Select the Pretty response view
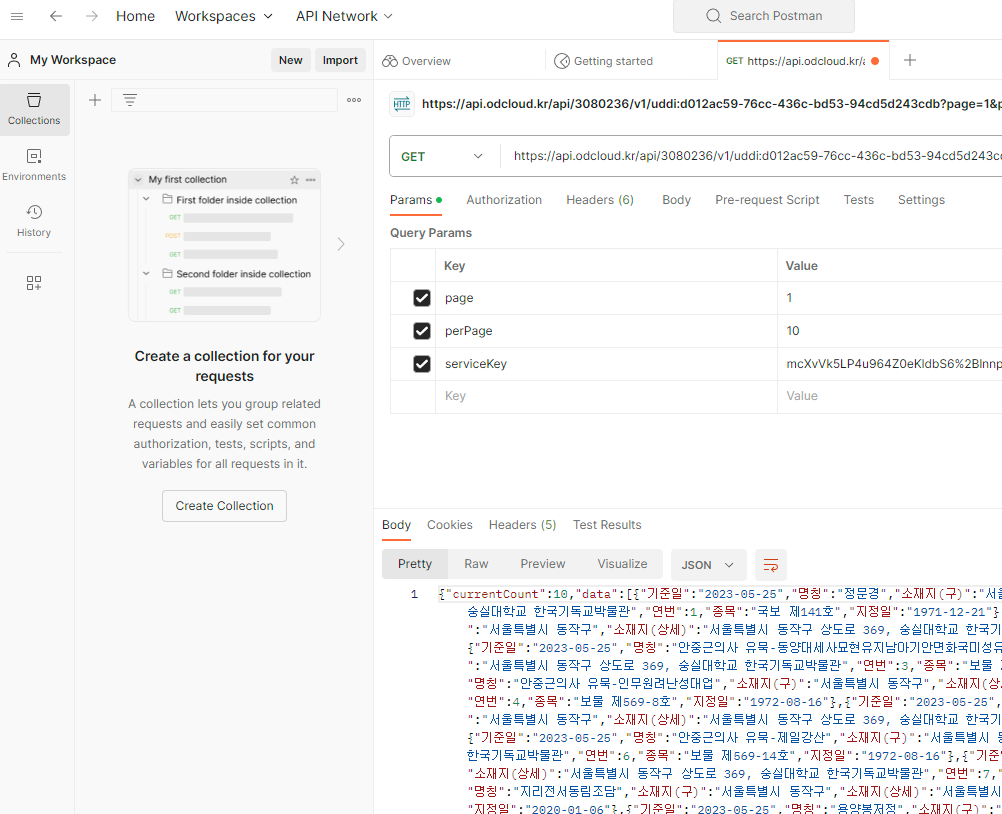 pyautogui.click(x=415, y=564)
